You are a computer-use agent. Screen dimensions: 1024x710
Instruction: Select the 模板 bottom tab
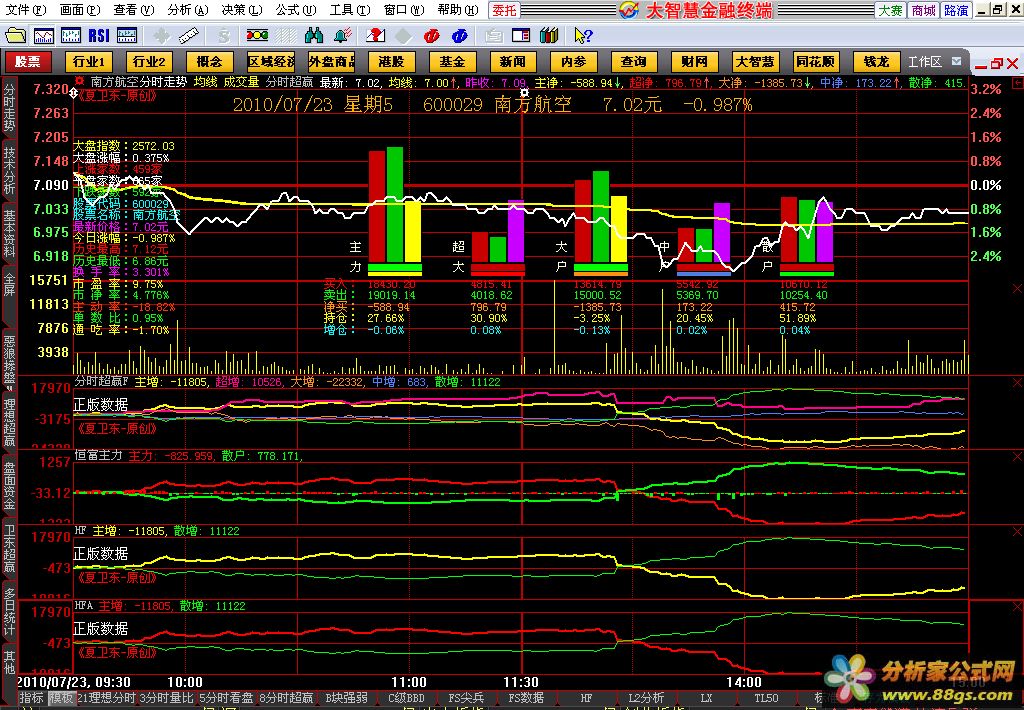click(x=62, y=698)
